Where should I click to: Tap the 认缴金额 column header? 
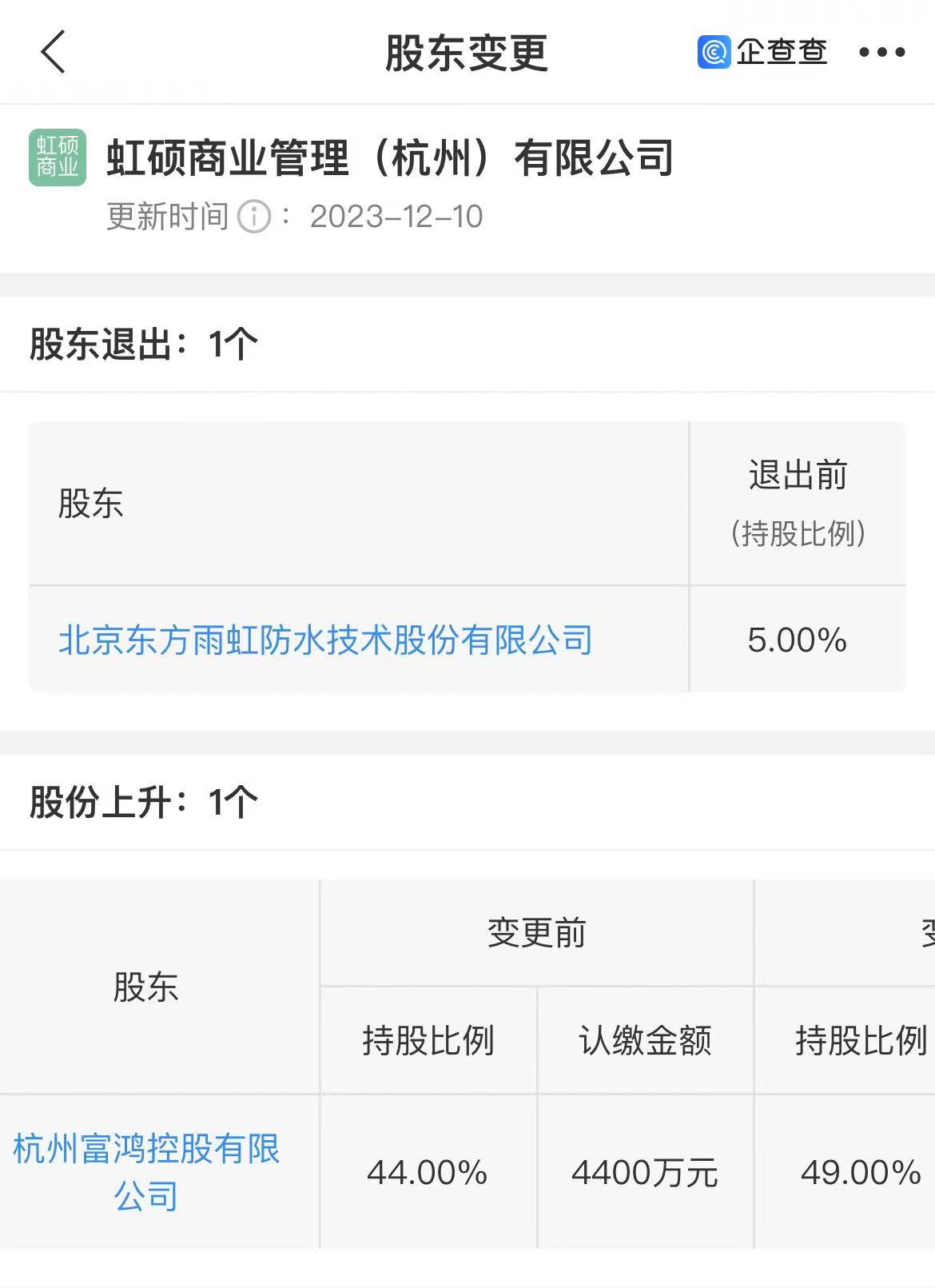pos(645,1040)
